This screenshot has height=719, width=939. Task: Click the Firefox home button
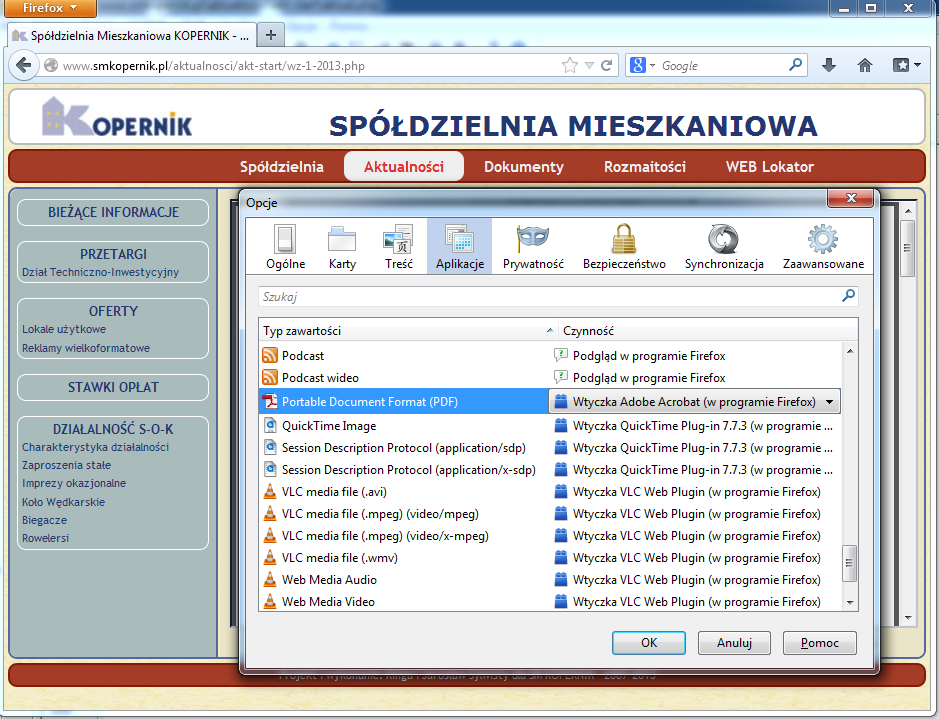865,65
